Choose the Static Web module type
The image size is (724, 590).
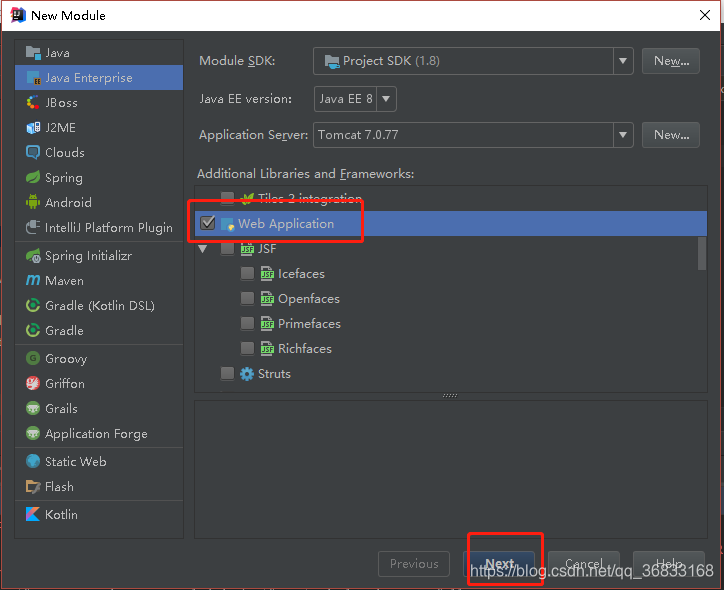point(99,461)
